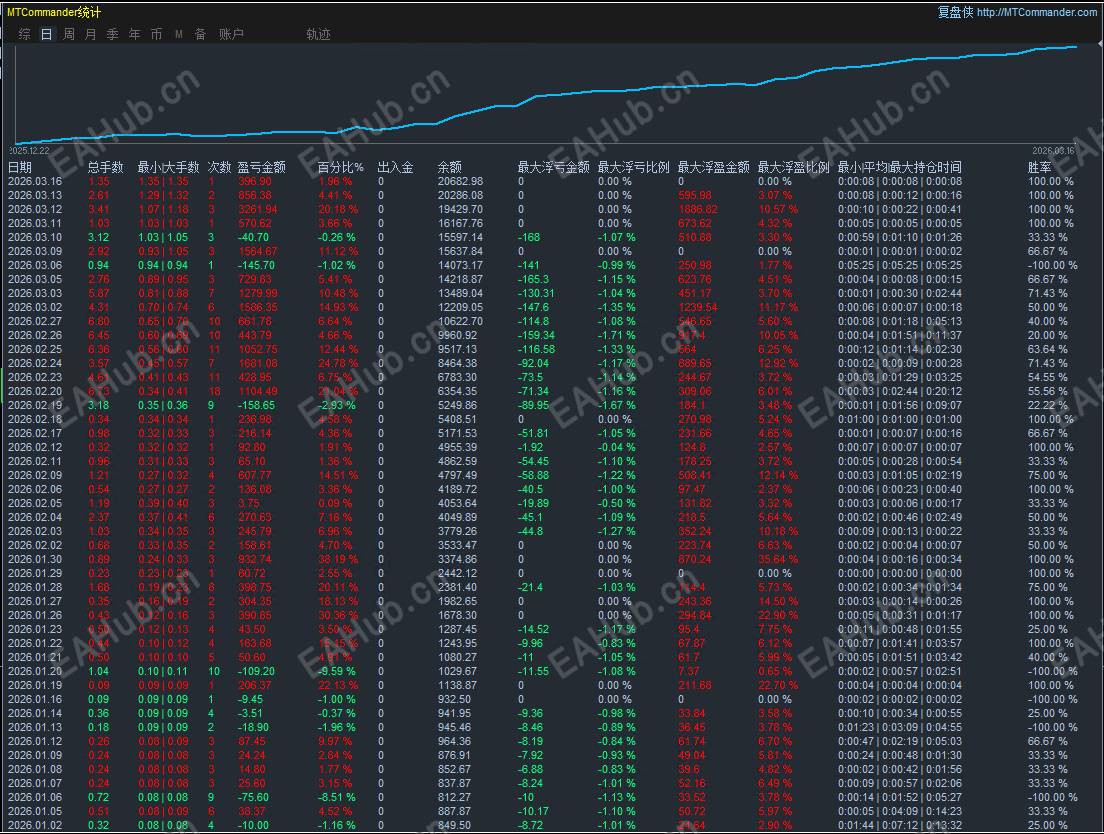The height and width of the screenshot is (834, 1104).
Task: Click loss value -75.60
Action: point(253,797)
